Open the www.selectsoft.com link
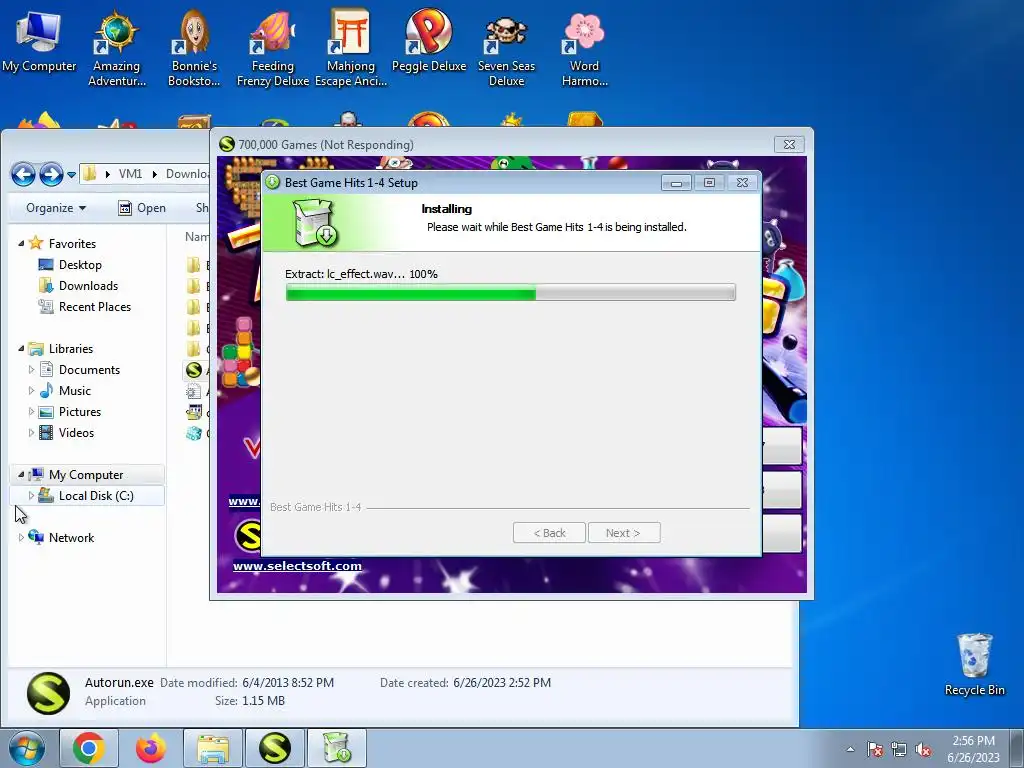The height and width of the screenshot is (768, 1024). pos(297,566)
